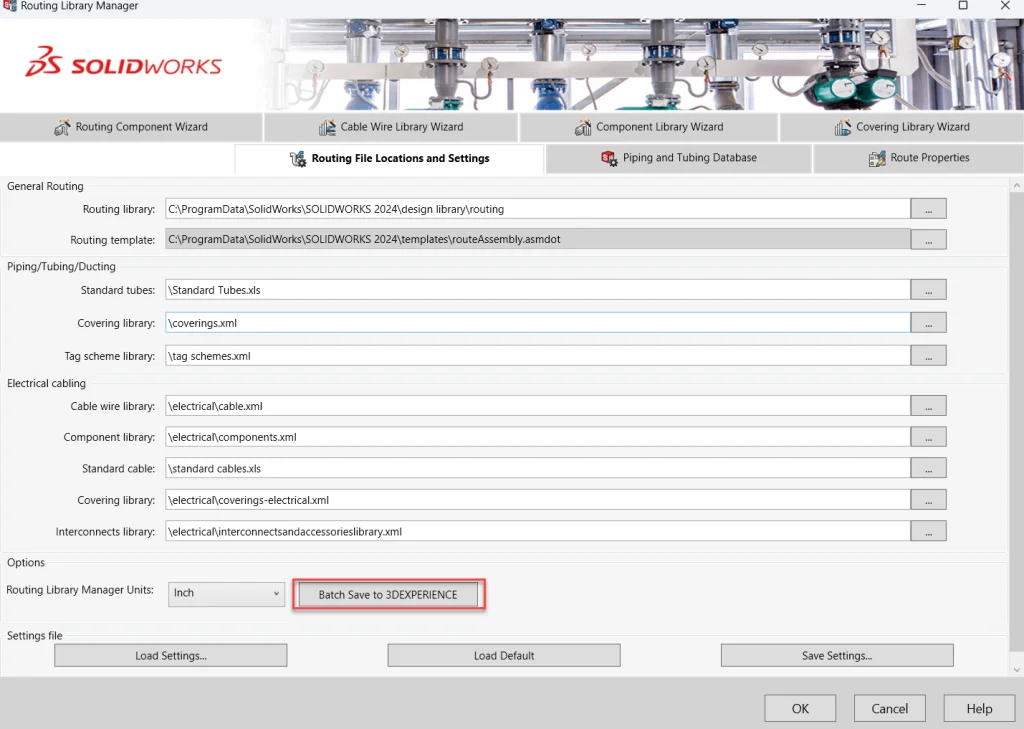Browse for the Standard cable file
Screen dimensions: 1024x729
pyautogui.click(x=929, y=468)
